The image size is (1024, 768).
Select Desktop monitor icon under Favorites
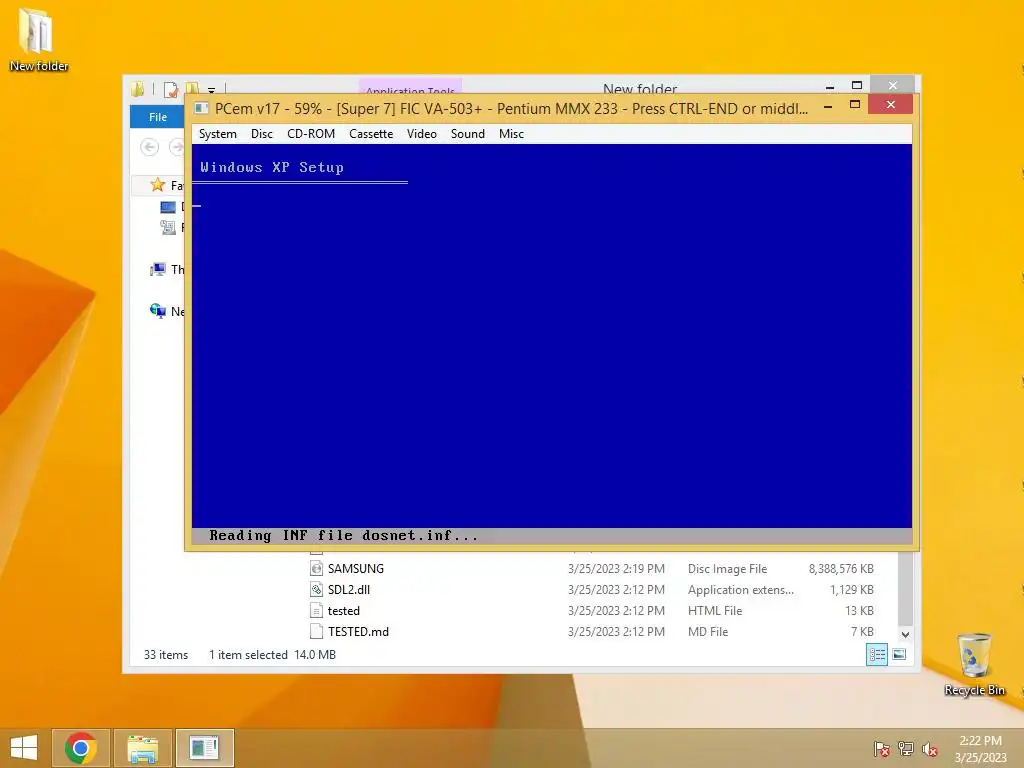[x=168, y=207]
